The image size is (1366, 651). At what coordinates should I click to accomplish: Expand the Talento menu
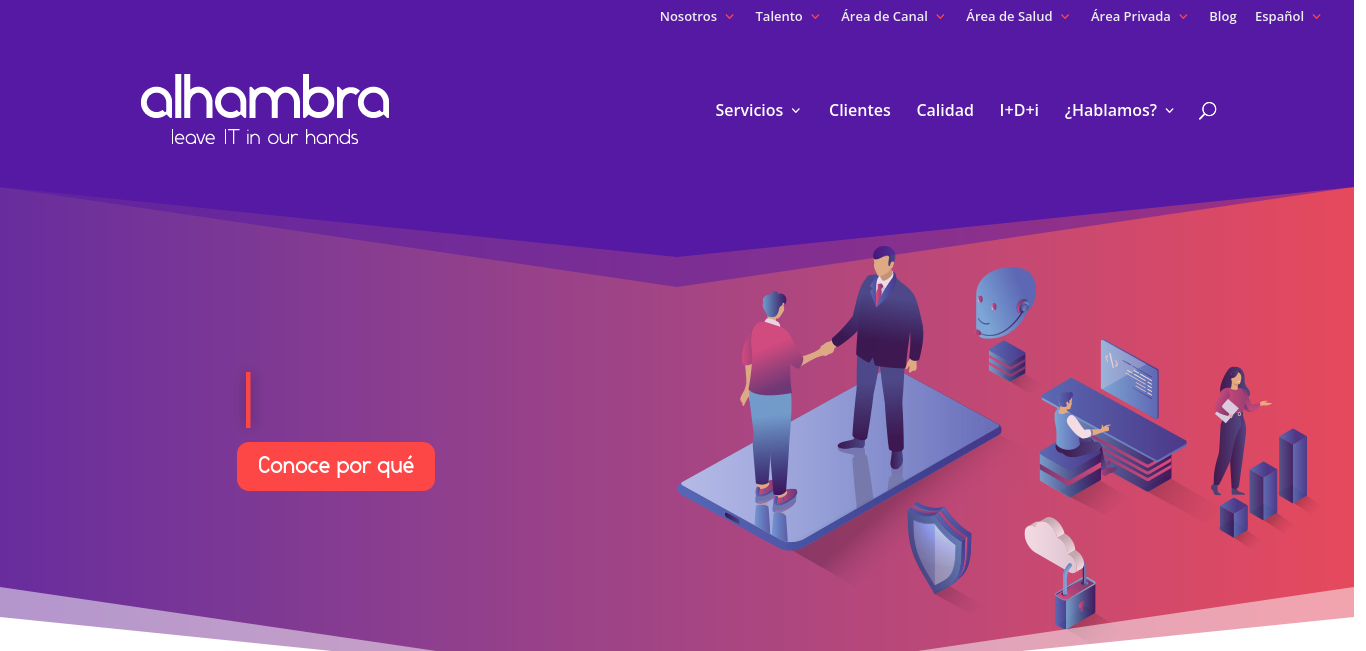click(787, 16)
